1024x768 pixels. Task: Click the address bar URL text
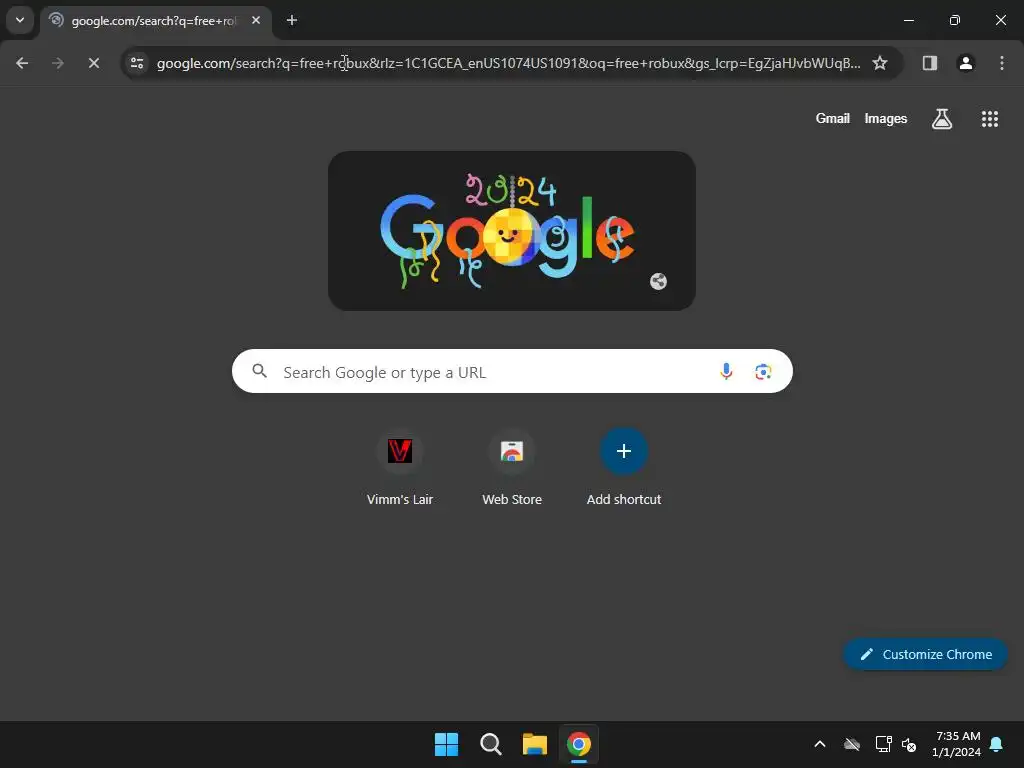tap(508, 63)
